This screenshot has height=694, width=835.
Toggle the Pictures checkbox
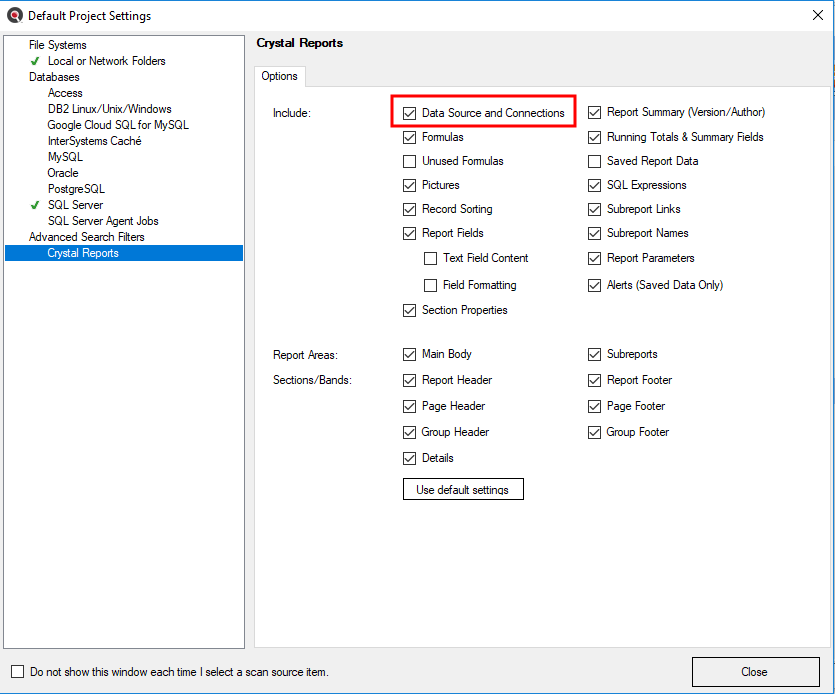(409, 185)
